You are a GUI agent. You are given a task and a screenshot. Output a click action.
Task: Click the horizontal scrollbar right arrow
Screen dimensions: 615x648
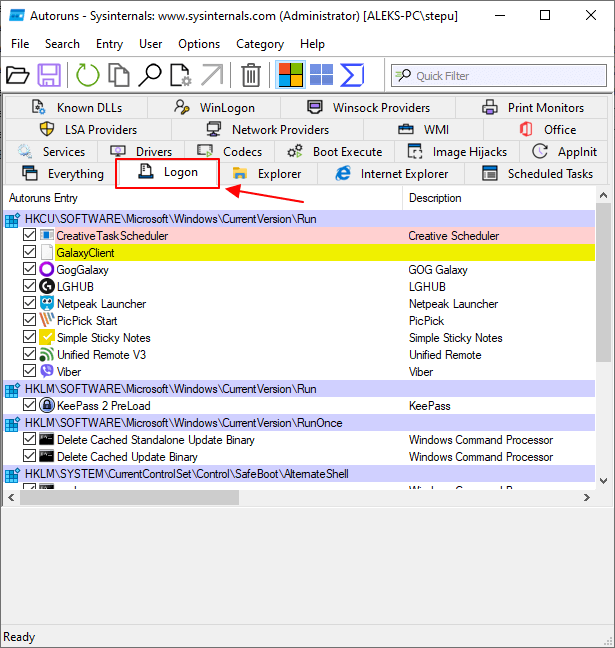(x=587, y=497)
